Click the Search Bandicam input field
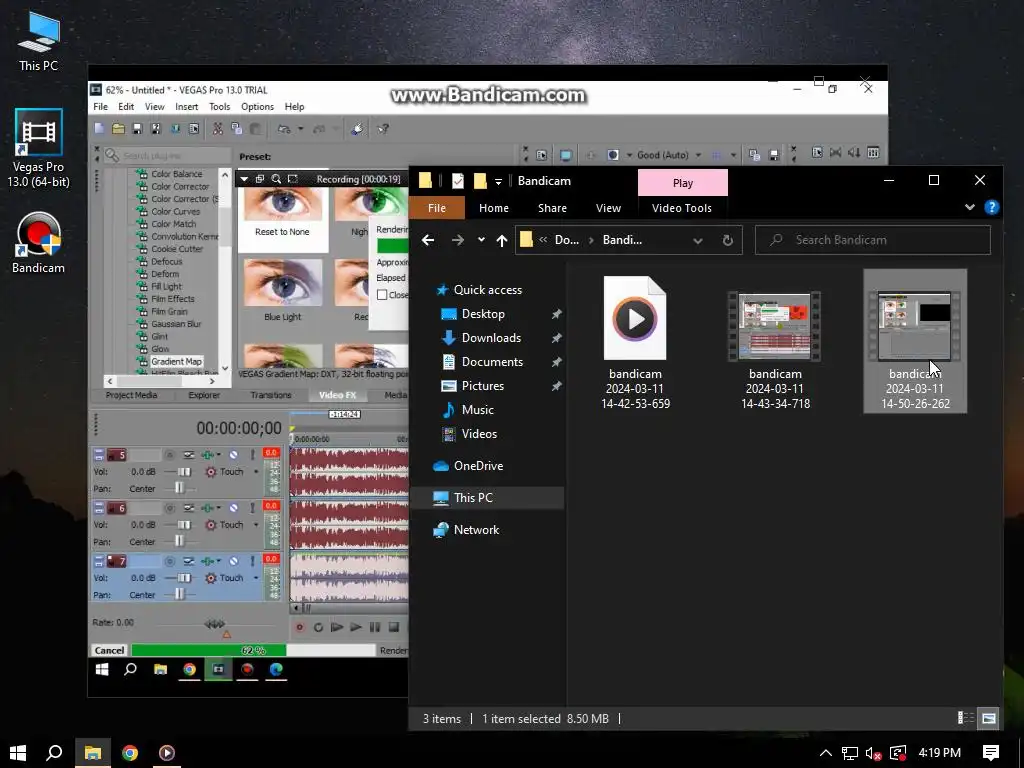 [x=872, y=240]
